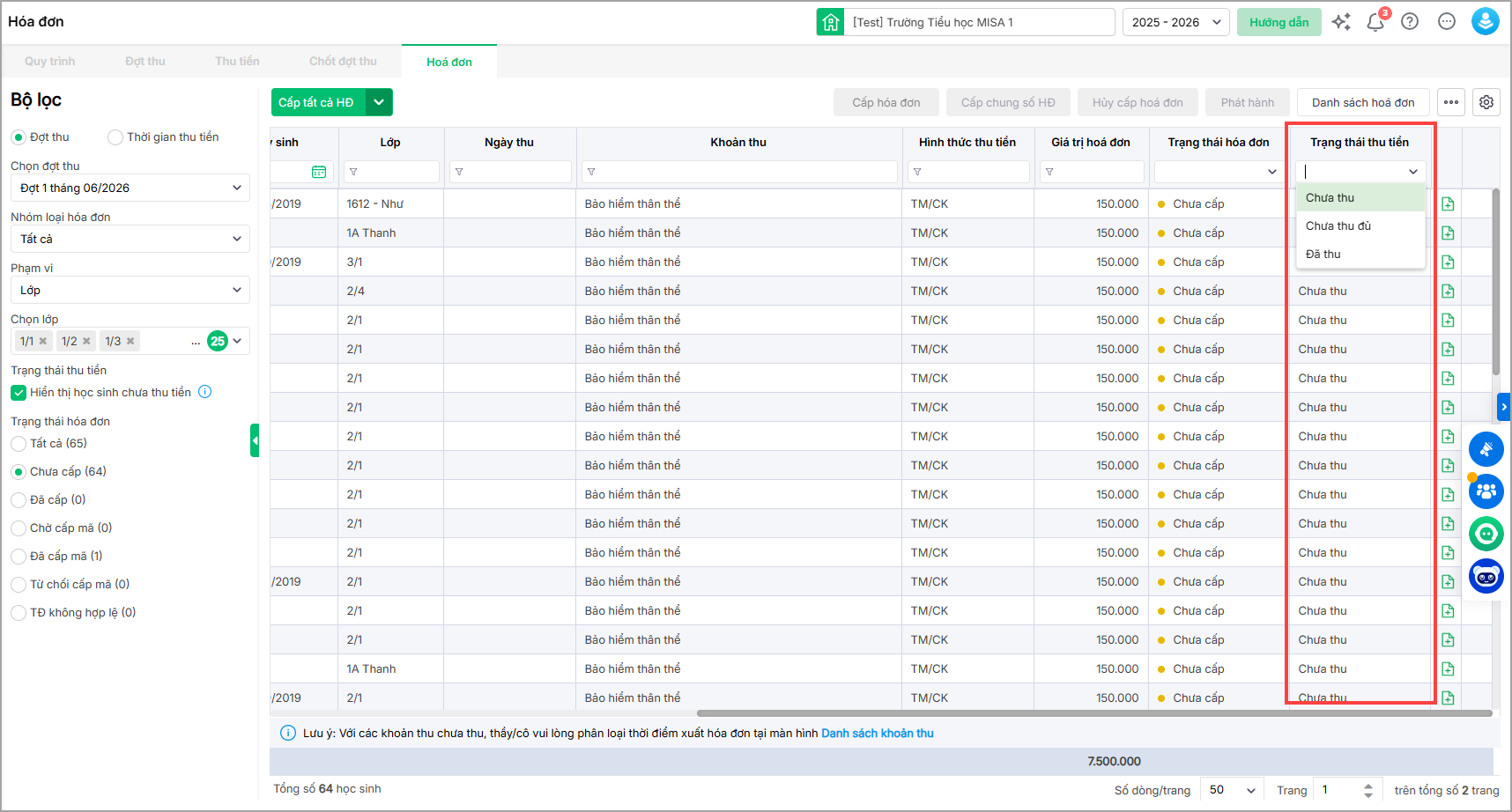Screen dimensions: 1512x812
Task: Click the help question mark icon
Action: (x=1410, y=22)
